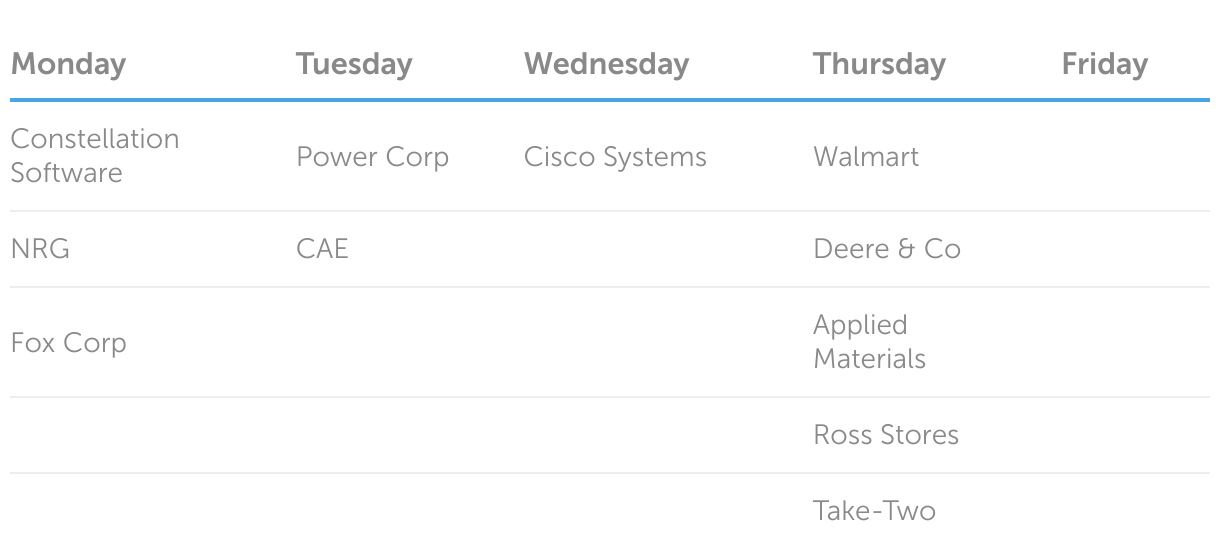This screenshot has height=558, width=1220.
Task: Open the Deere & Co entry
Action: 887,249
